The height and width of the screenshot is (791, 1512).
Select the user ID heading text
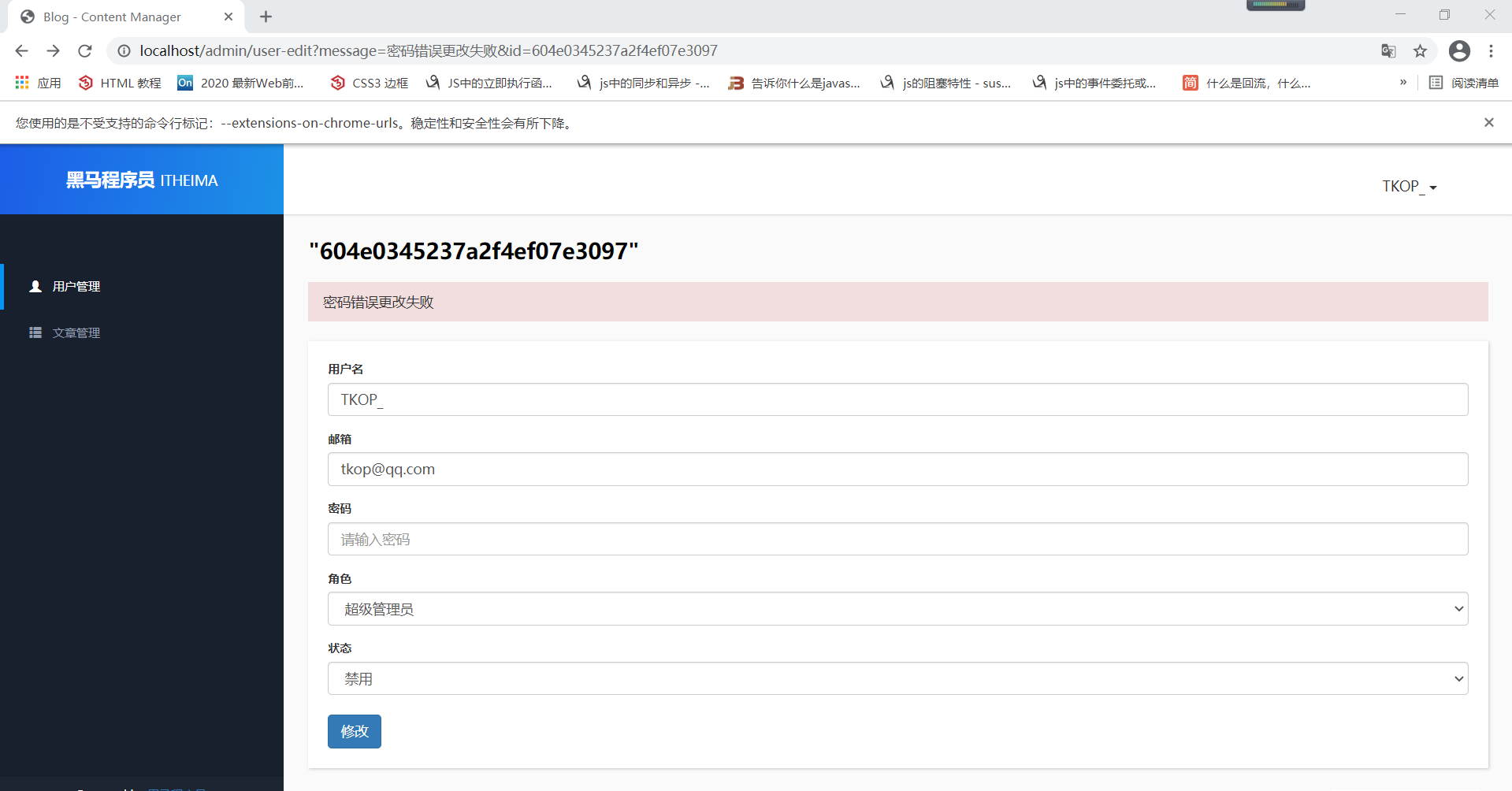(474, 251)
